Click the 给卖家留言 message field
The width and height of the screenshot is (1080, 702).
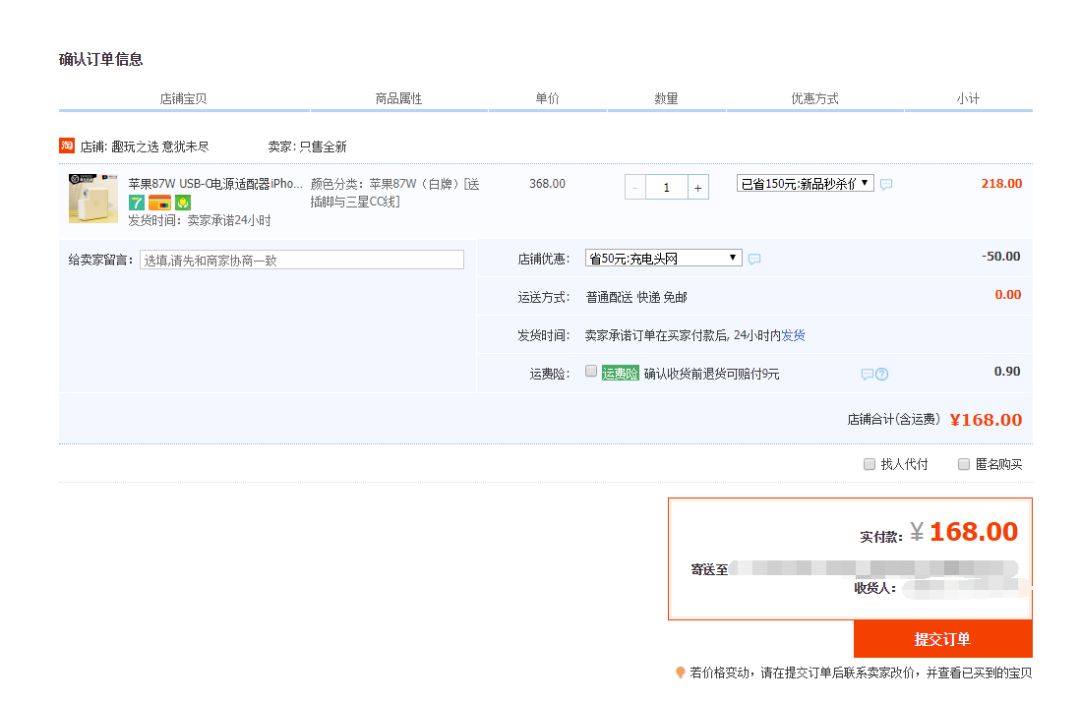302,260
